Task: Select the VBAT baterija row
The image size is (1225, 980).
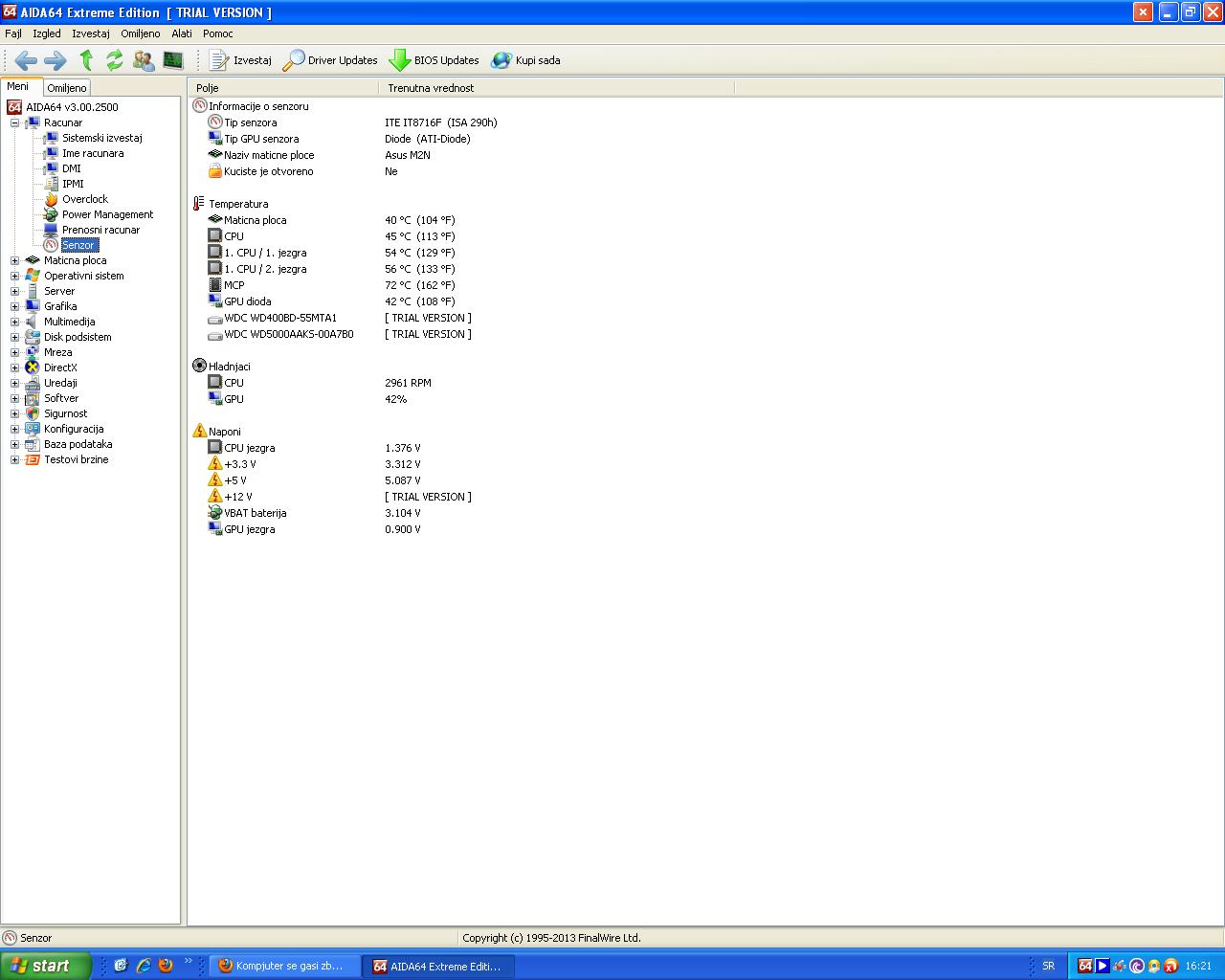Action: tap(314, 513)
